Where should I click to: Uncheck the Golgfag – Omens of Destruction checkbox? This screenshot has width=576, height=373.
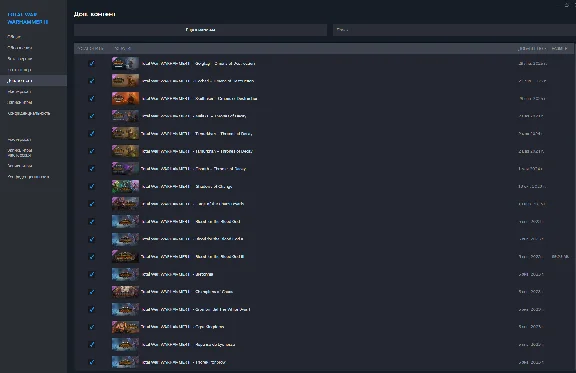tap(92, 63)
